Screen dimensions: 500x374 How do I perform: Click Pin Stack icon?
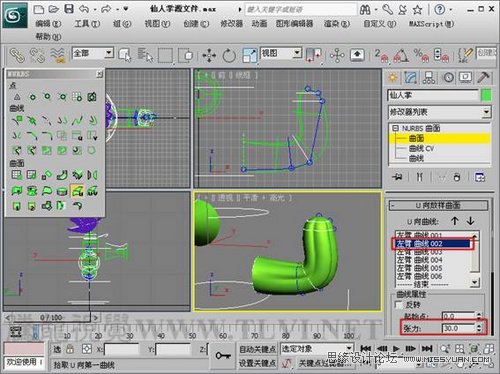pyautogui.click(x=397, y=177)
